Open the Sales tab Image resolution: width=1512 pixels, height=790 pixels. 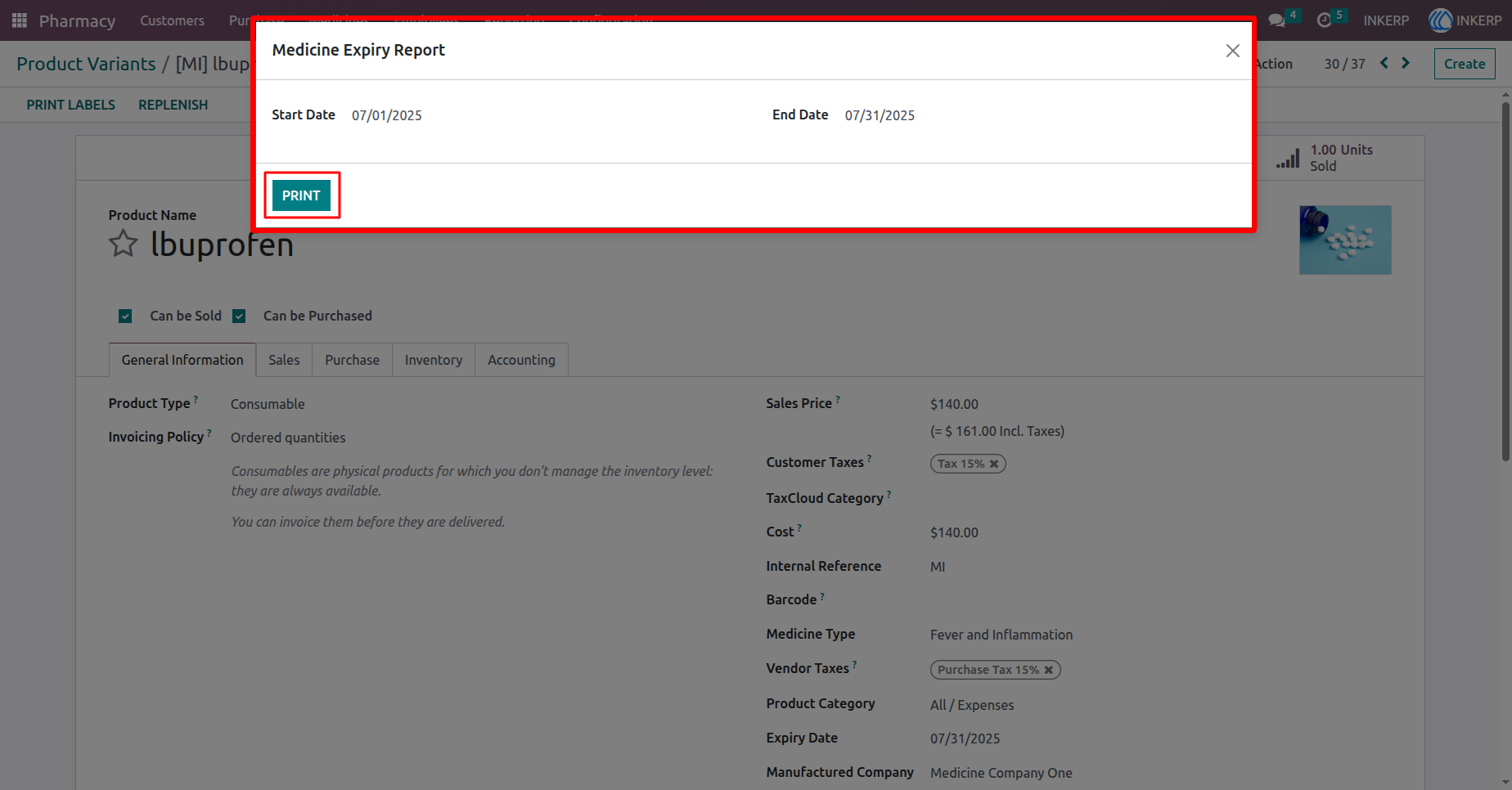(284, 360)
